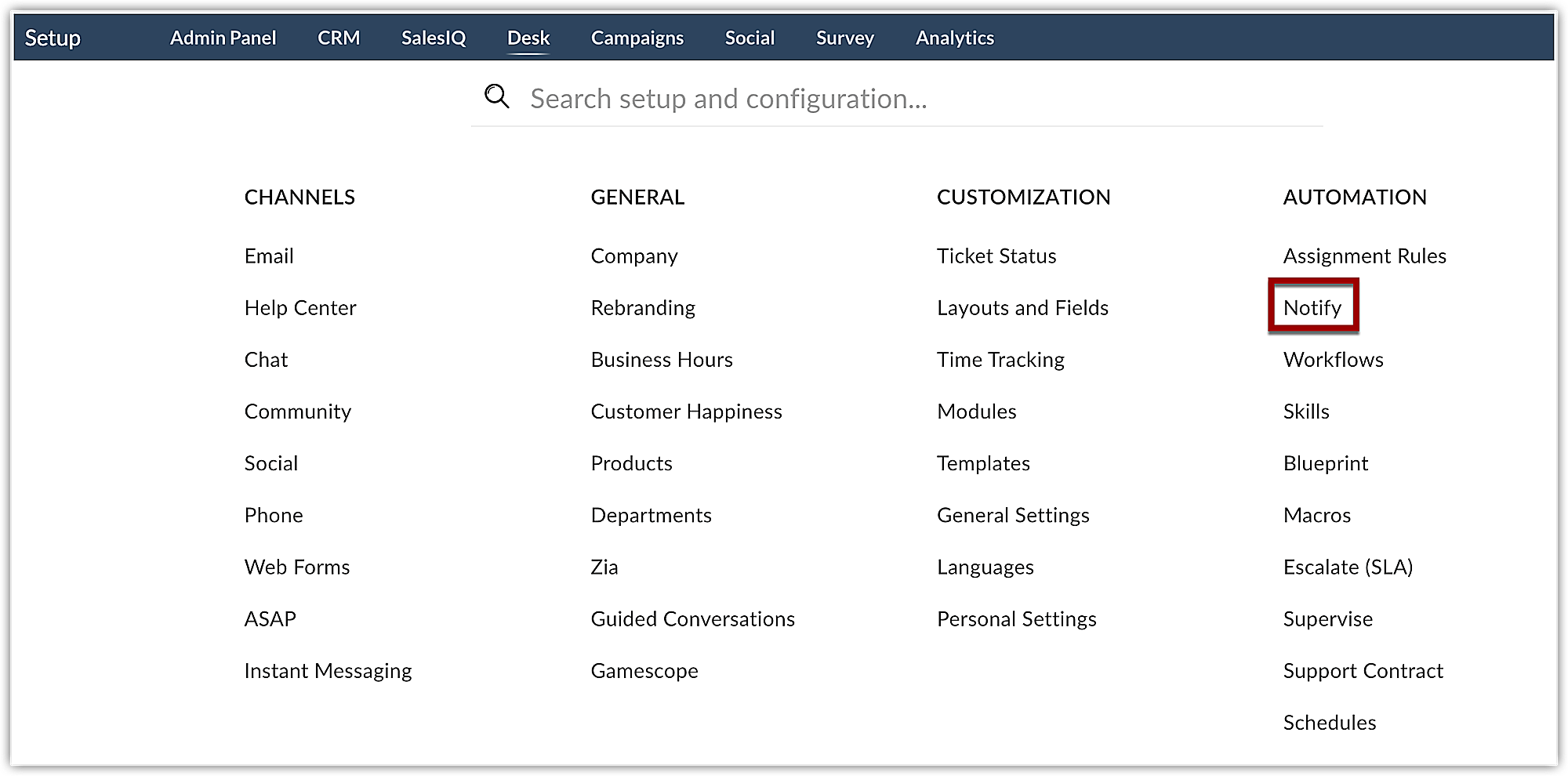Screen dimensions: 1568x776
Task: Click the Workflows link
Action: coord(1333,360)
